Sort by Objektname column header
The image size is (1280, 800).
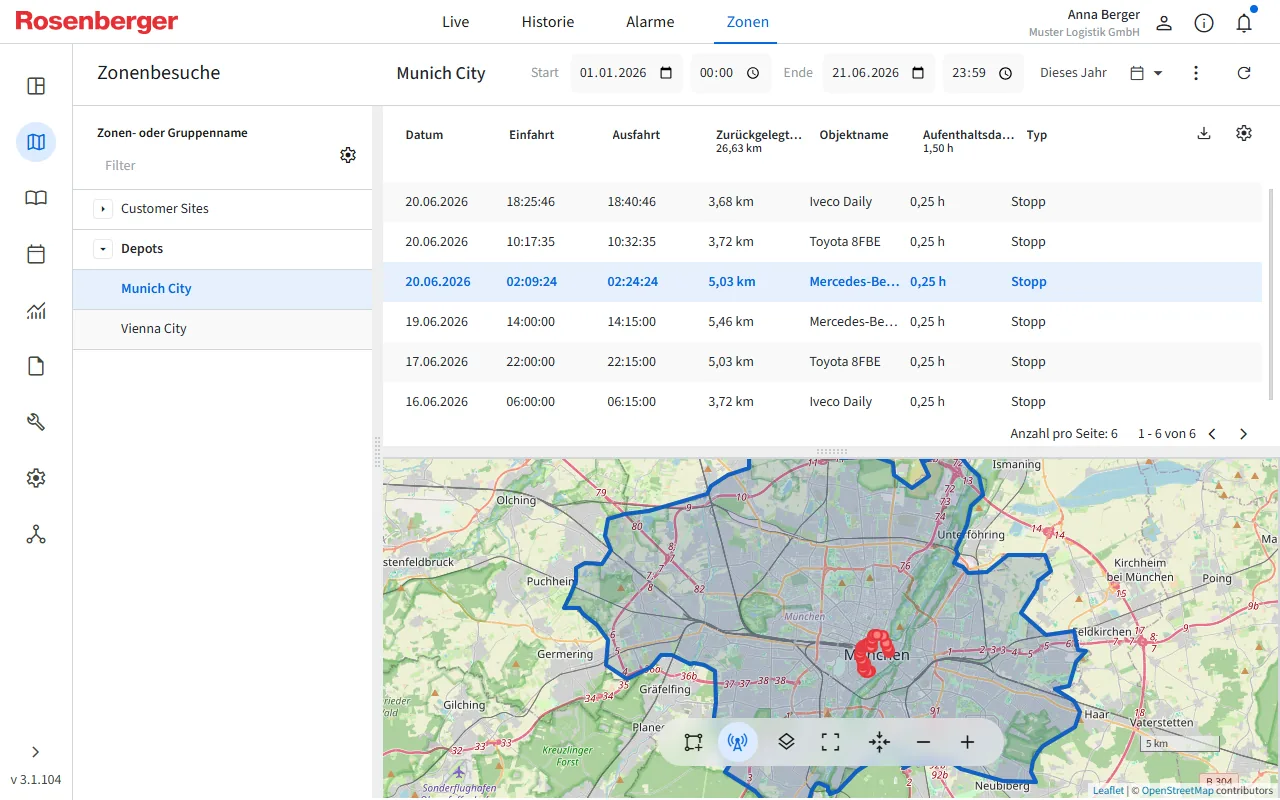tap(854, 135)
